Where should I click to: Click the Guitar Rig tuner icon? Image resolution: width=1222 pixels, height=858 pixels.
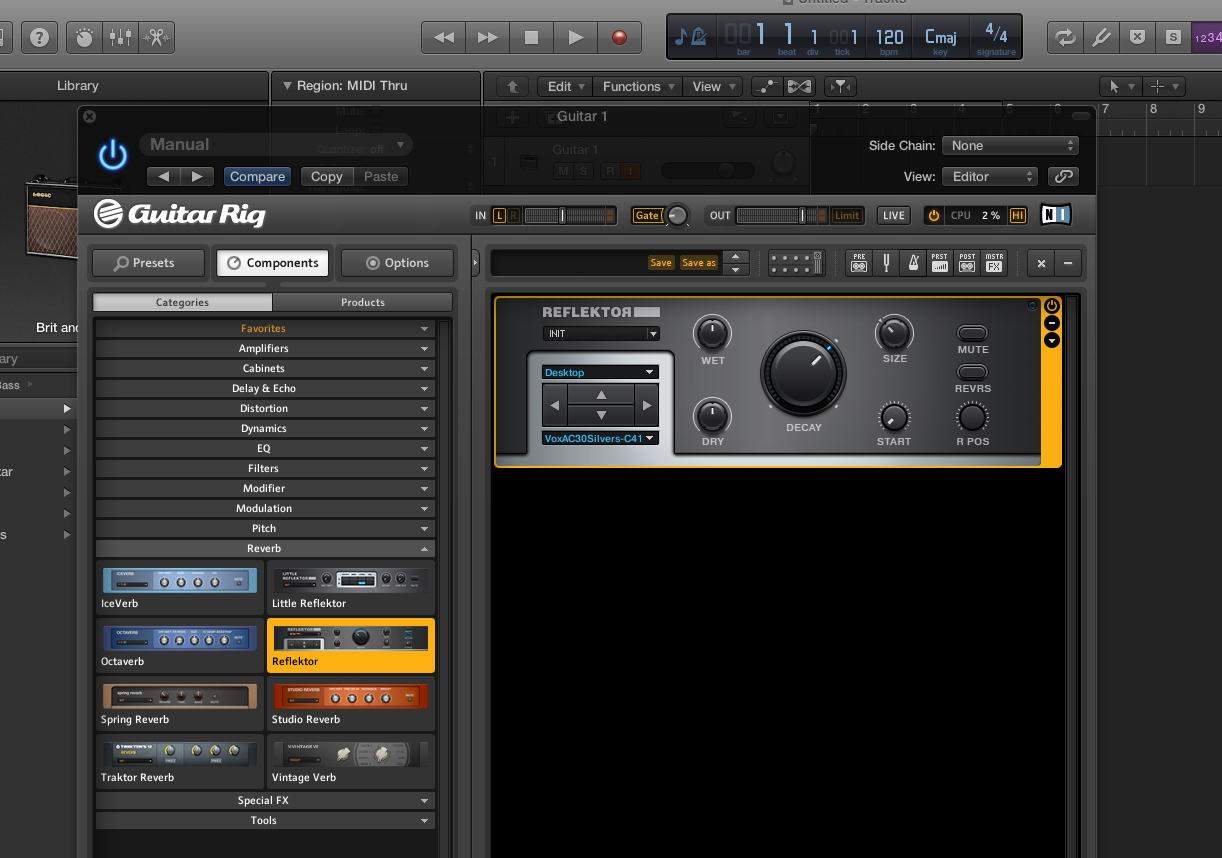[885, 263]
